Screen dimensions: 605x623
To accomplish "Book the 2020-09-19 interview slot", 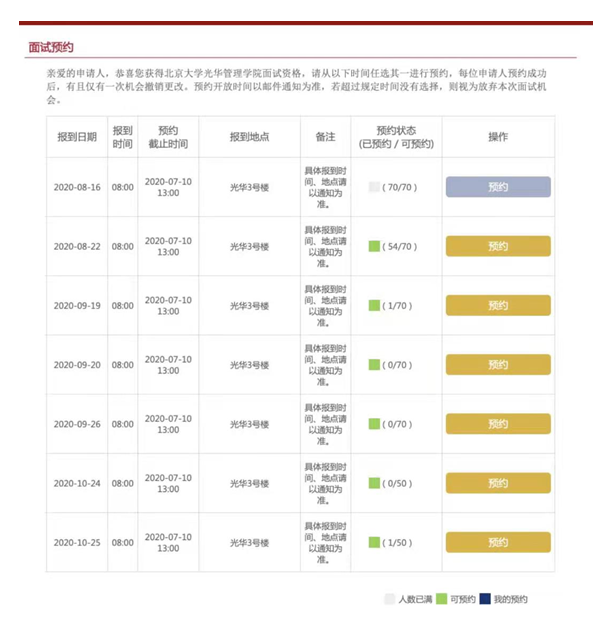I will coord(498,305).
